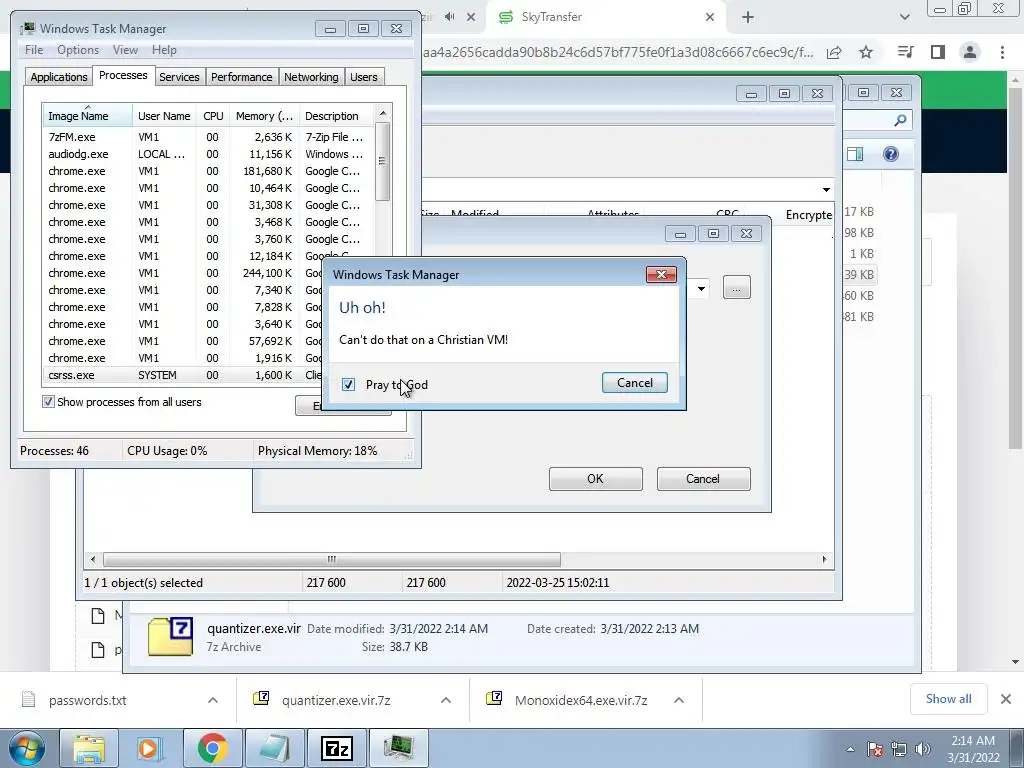Select the SkyTransfer tab
Image resolution: width=1024 pixels, height=768 pixels.
606,18
